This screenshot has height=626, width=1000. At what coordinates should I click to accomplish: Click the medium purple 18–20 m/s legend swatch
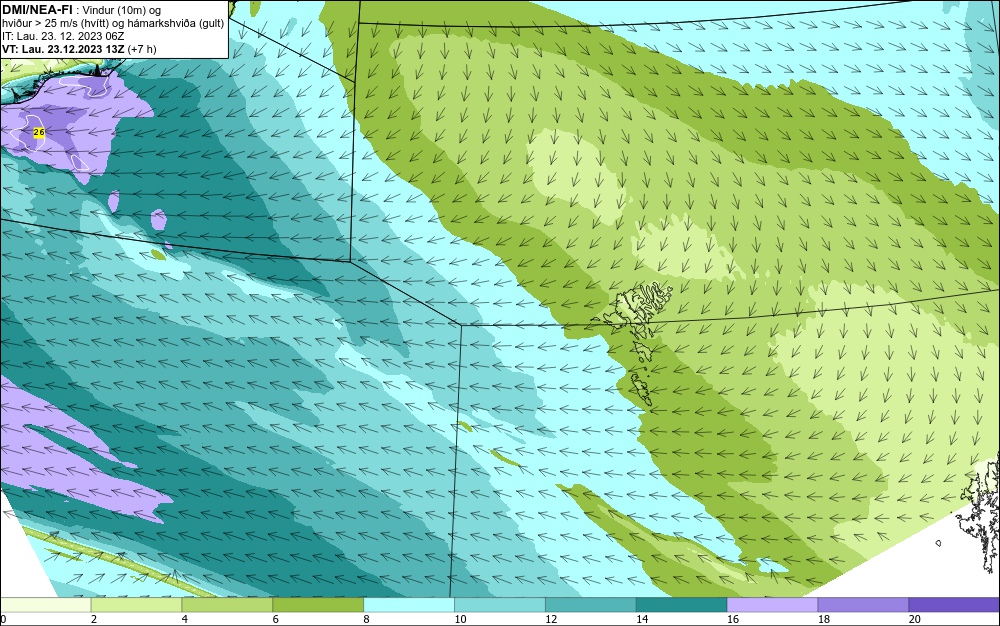pos(864,605)
